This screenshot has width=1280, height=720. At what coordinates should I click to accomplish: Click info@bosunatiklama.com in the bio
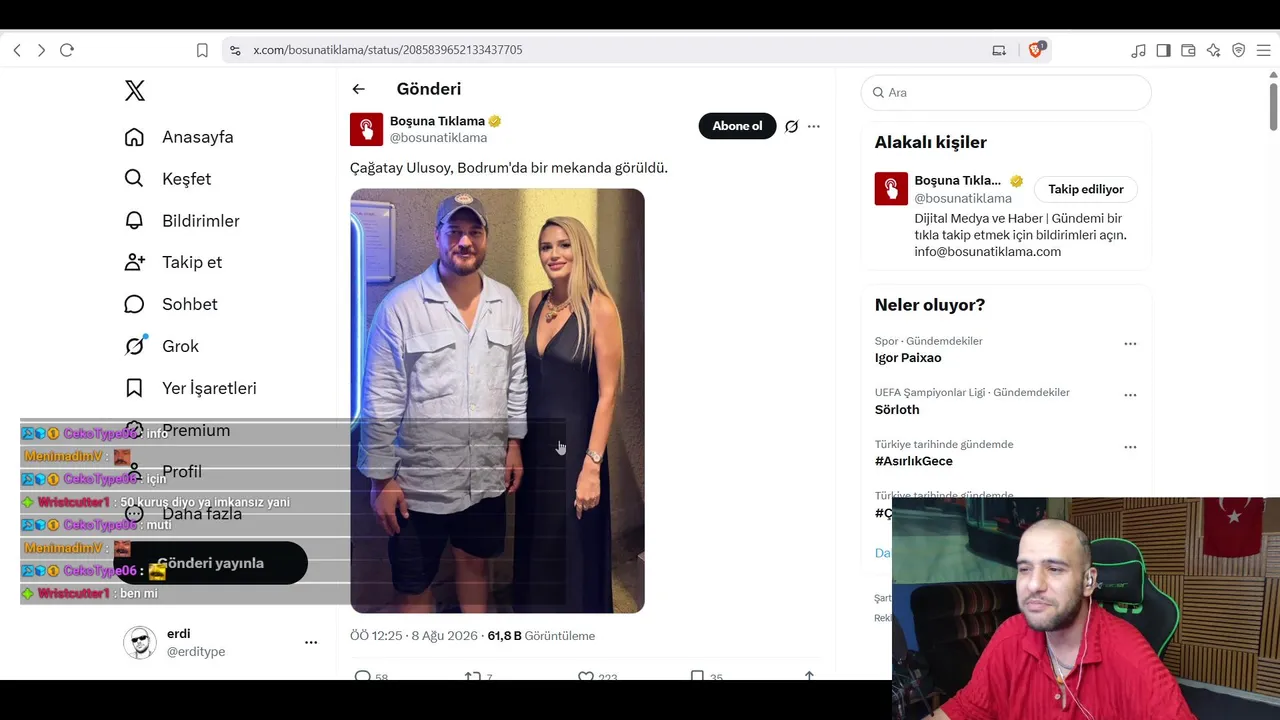pos(988,252)
